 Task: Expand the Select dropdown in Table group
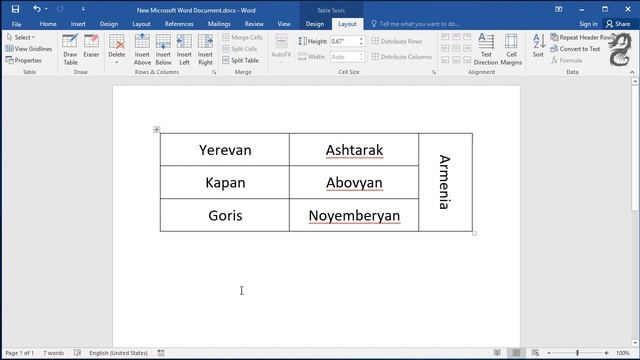point(20,37)
